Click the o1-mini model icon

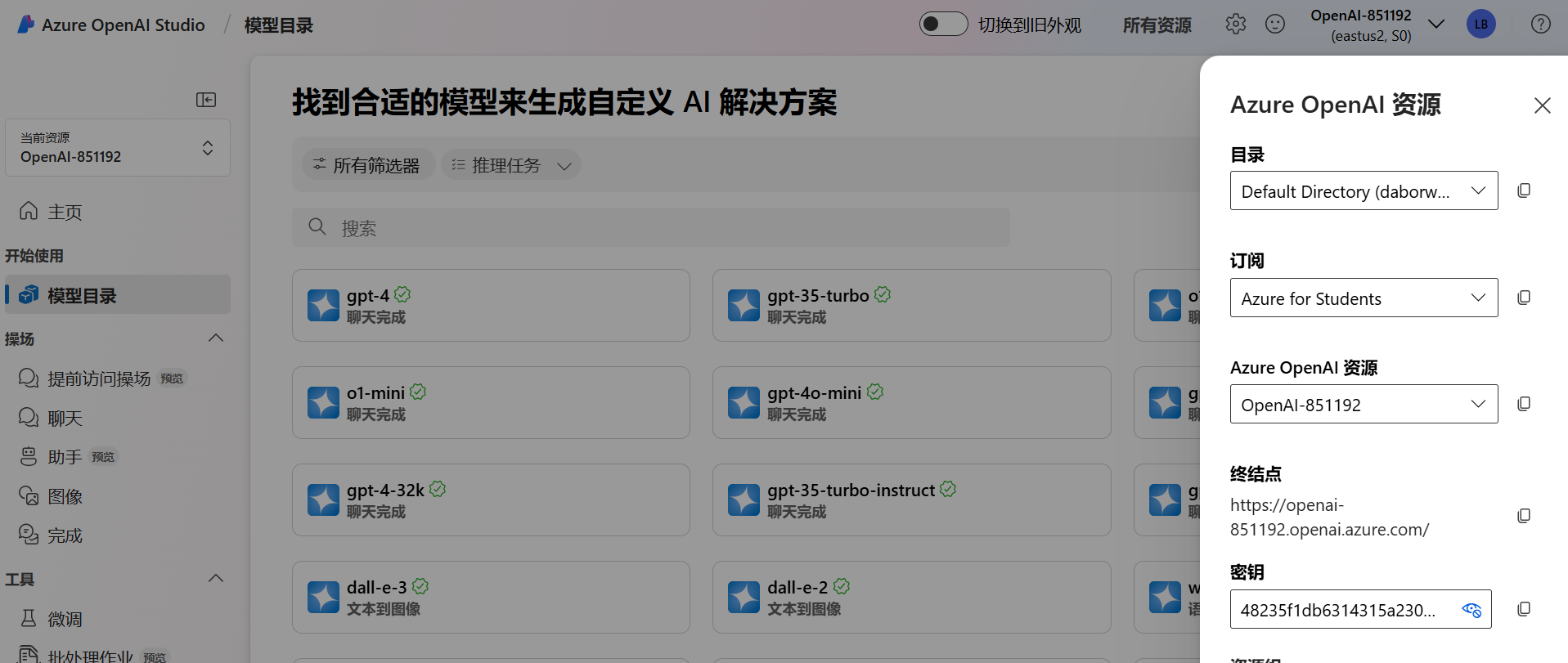[323, 403]
